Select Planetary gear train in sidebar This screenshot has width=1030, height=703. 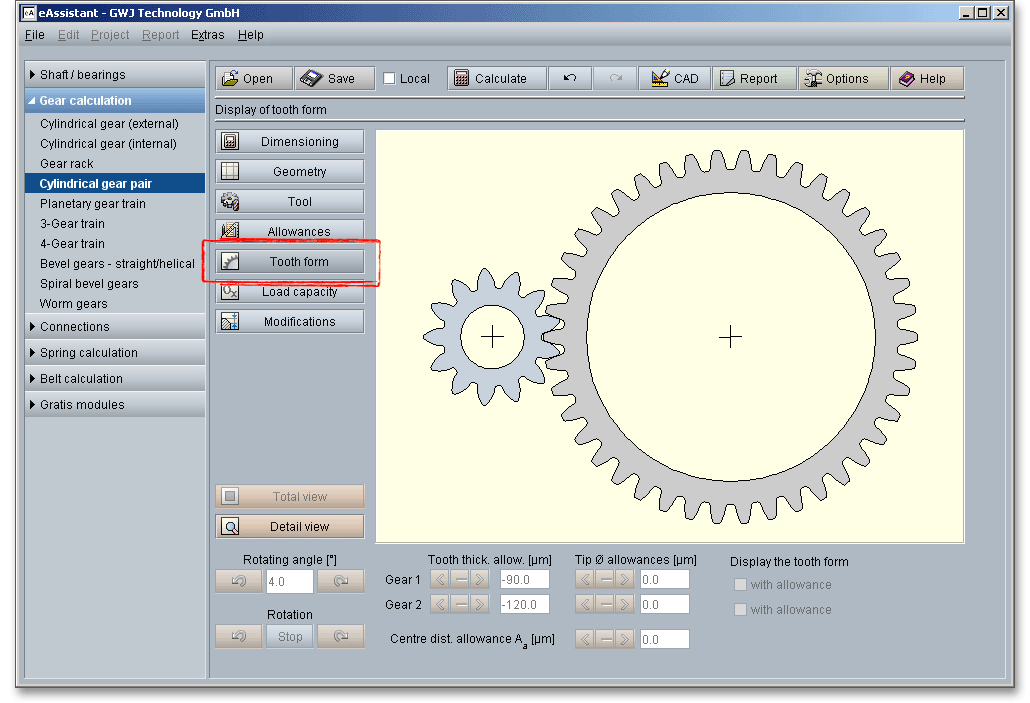click(x=93, y=204)
